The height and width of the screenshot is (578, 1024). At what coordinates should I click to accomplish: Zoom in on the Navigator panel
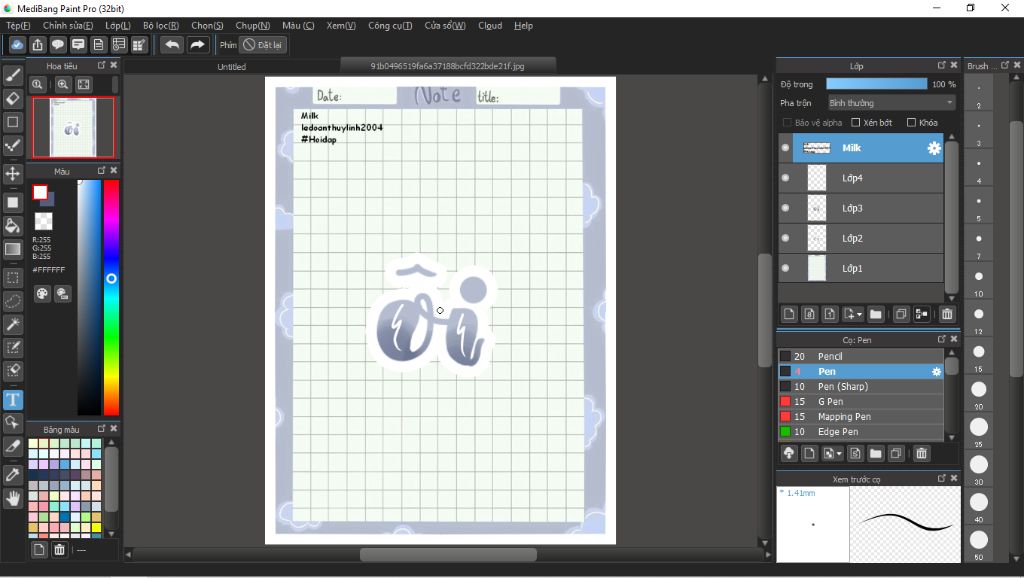click(63, 84)
